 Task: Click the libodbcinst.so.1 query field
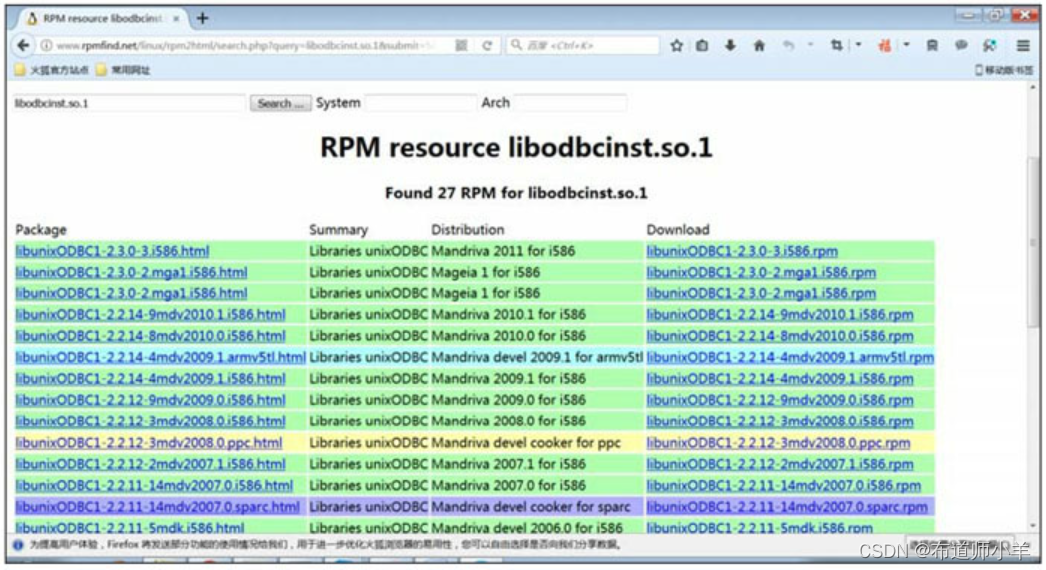129,103
